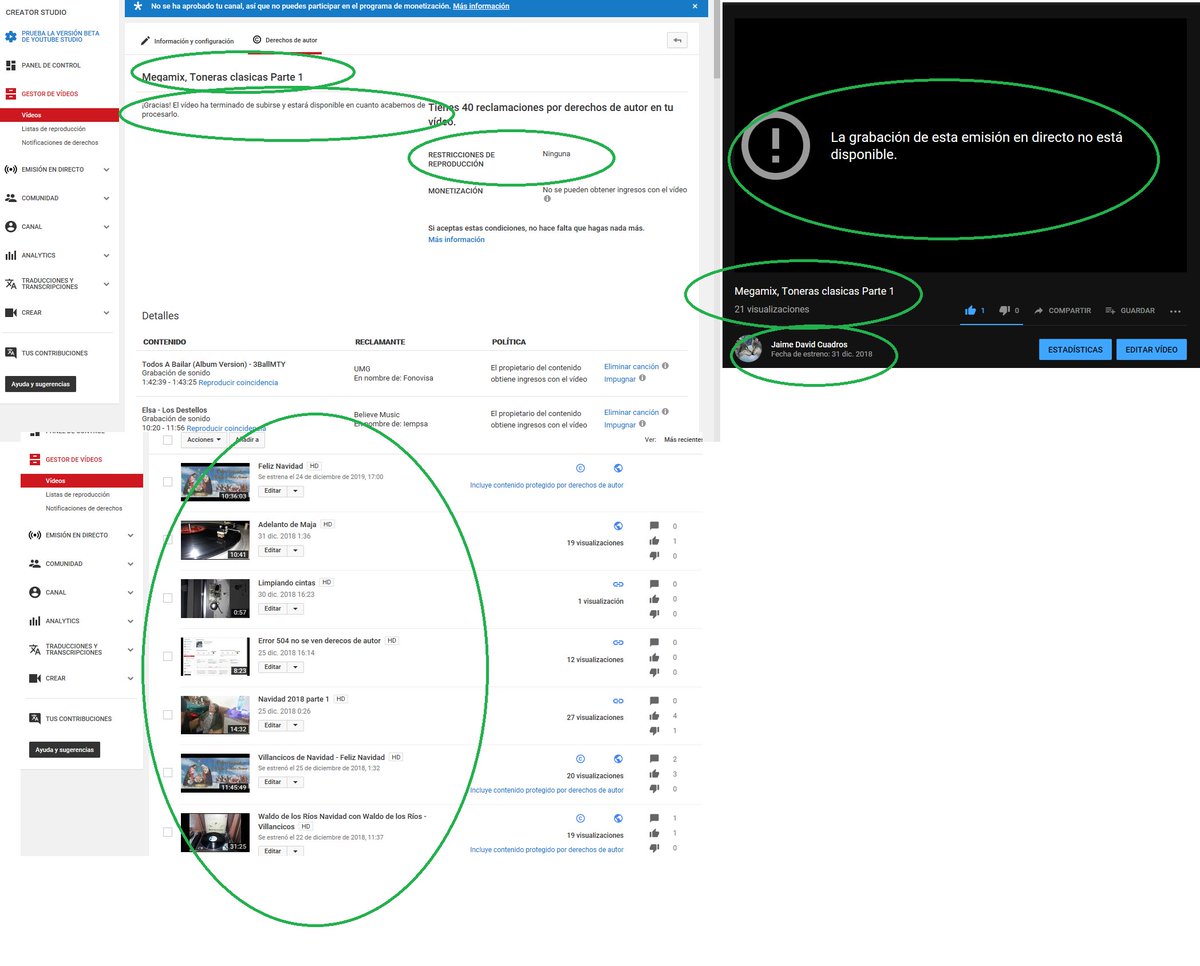The image size is (1200, 966).
Task: Click the likes thumbs-up icon on Navidad 2018 parte 1
Action: point(654,716)
